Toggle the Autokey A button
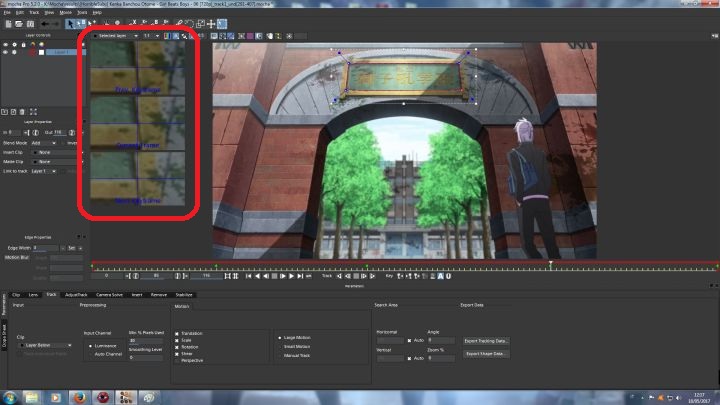Screen dimensions: 720x405 point(440,276)
